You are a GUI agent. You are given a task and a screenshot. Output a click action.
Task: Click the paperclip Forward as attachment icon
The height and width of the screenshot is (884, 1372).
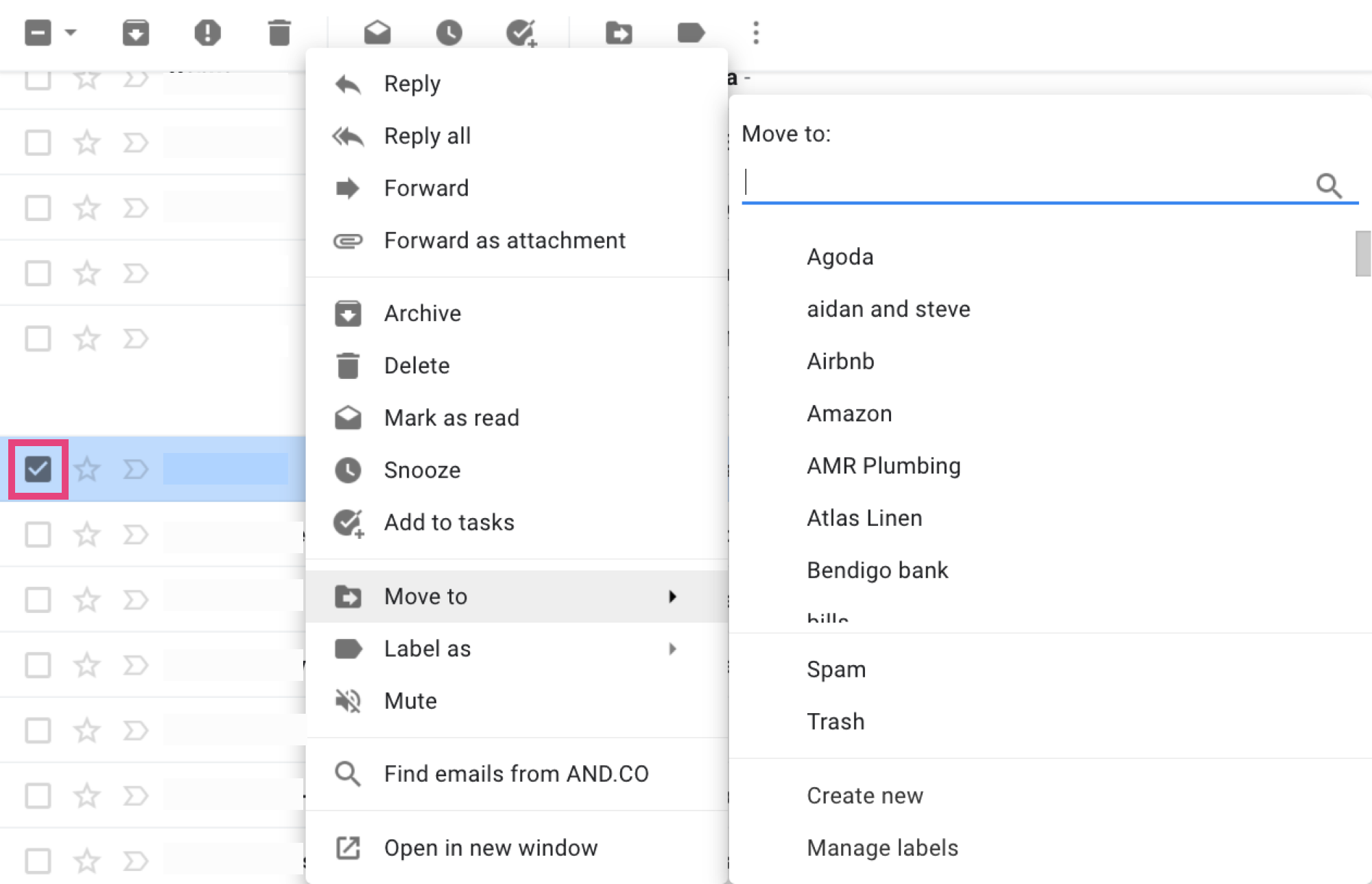(x=348, y=241)
